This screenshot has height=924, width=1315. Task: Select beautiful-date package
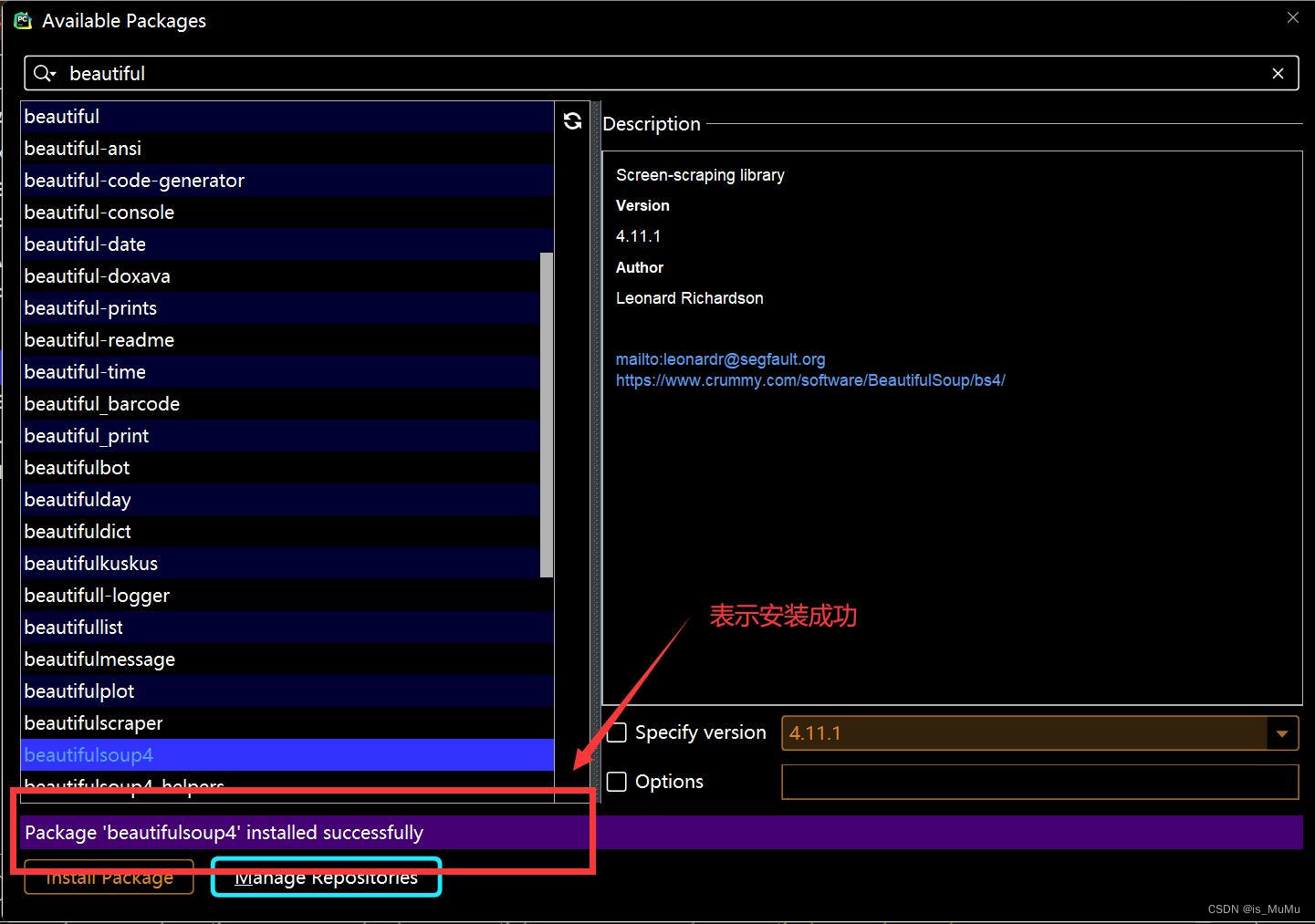(287, 244)
